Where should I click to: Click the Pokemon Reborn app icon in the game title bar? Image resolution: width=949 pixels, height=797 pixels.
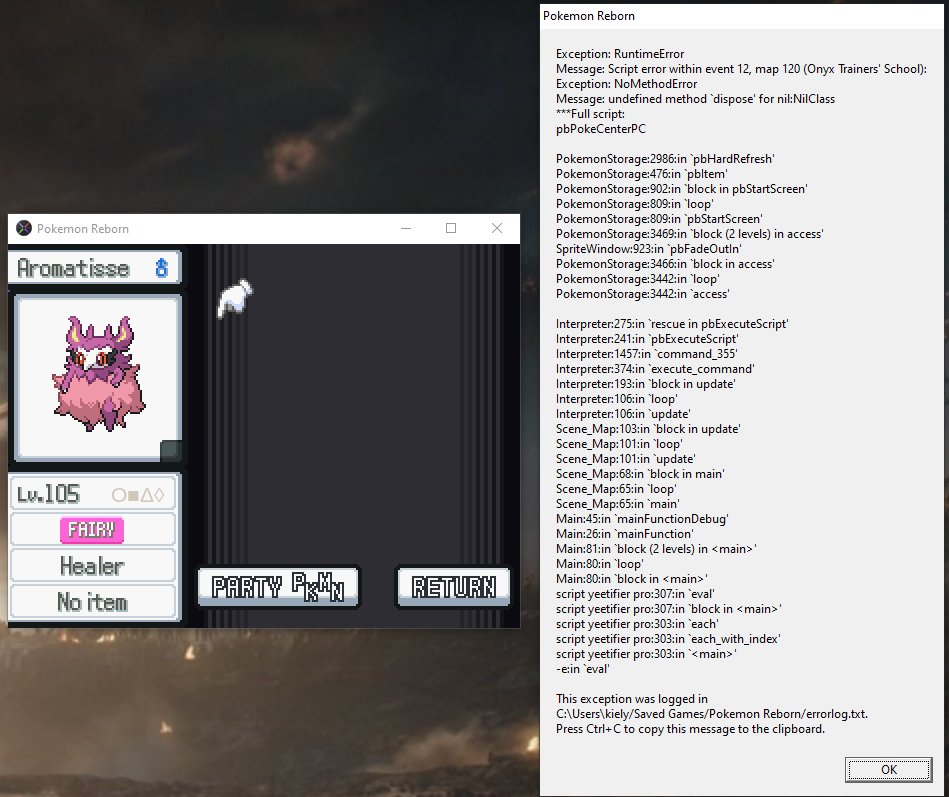(x=24, y=228)
